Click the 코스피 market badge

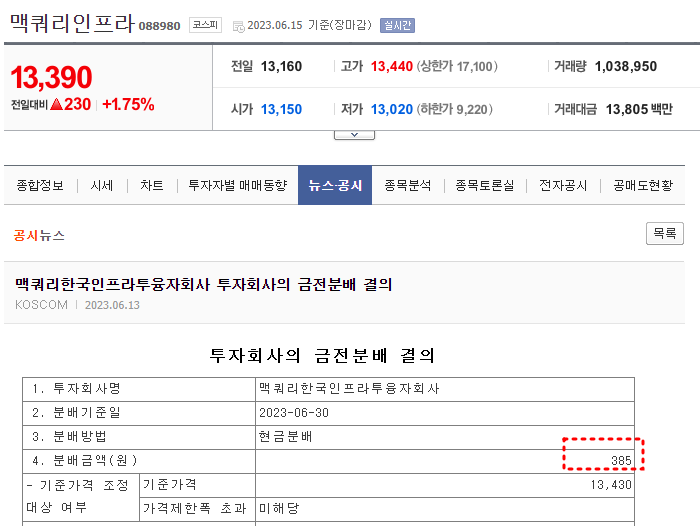tap(205, 25)
